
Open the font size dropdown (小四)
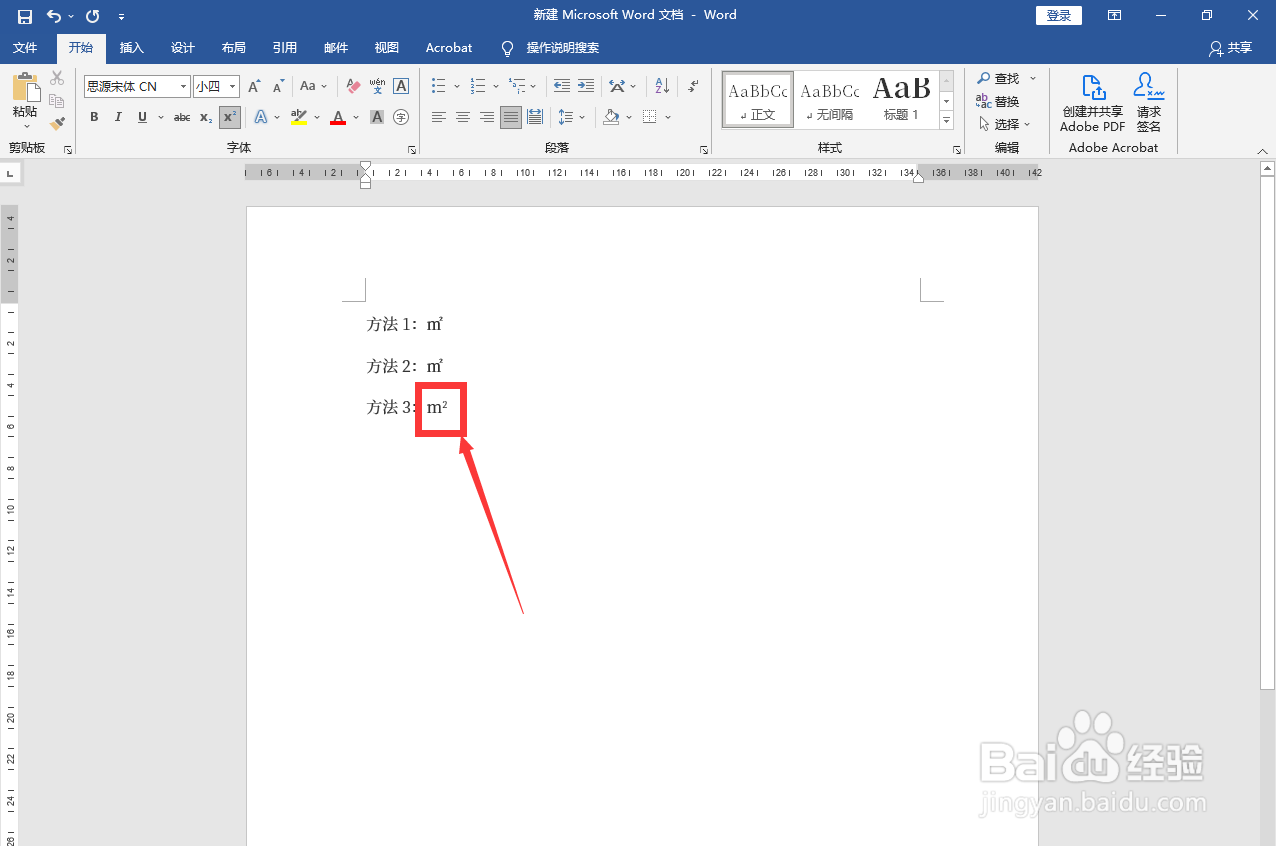[x=233, y=86]
